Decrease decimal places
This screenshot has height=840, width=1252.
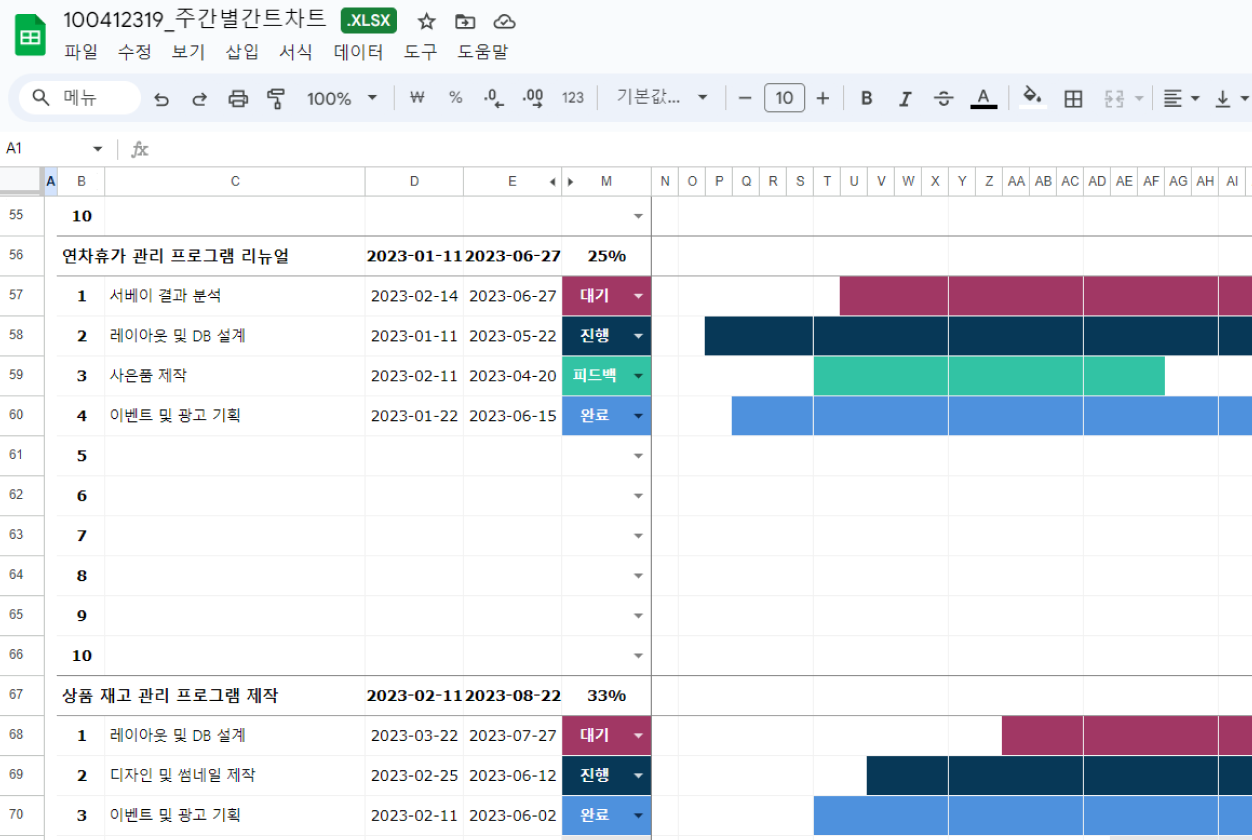494,98
